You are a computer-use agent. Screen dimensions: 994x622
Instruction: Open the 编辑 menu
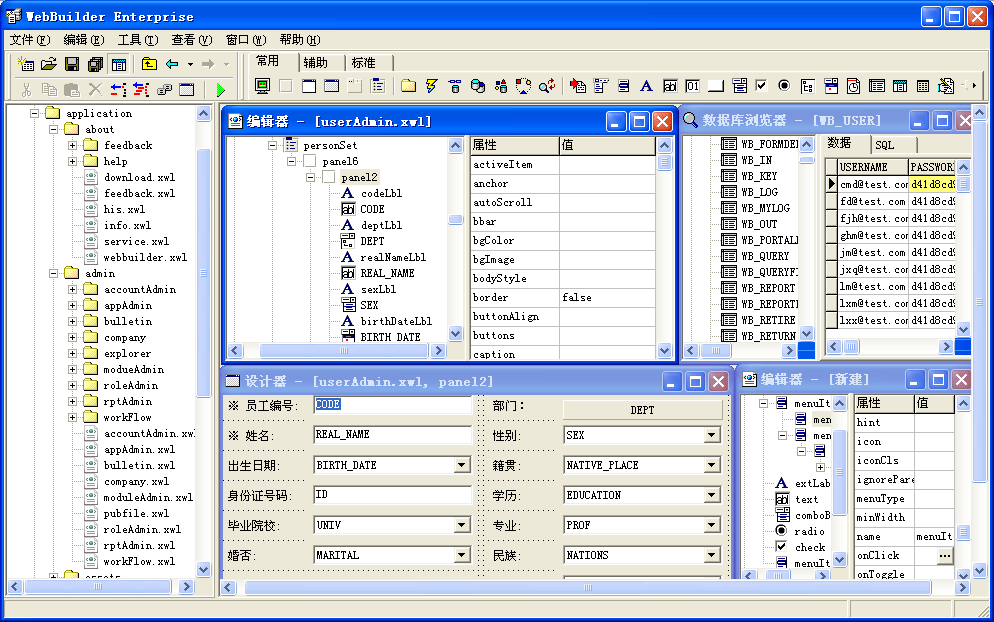pyautogui.click(x=84, y=40)
